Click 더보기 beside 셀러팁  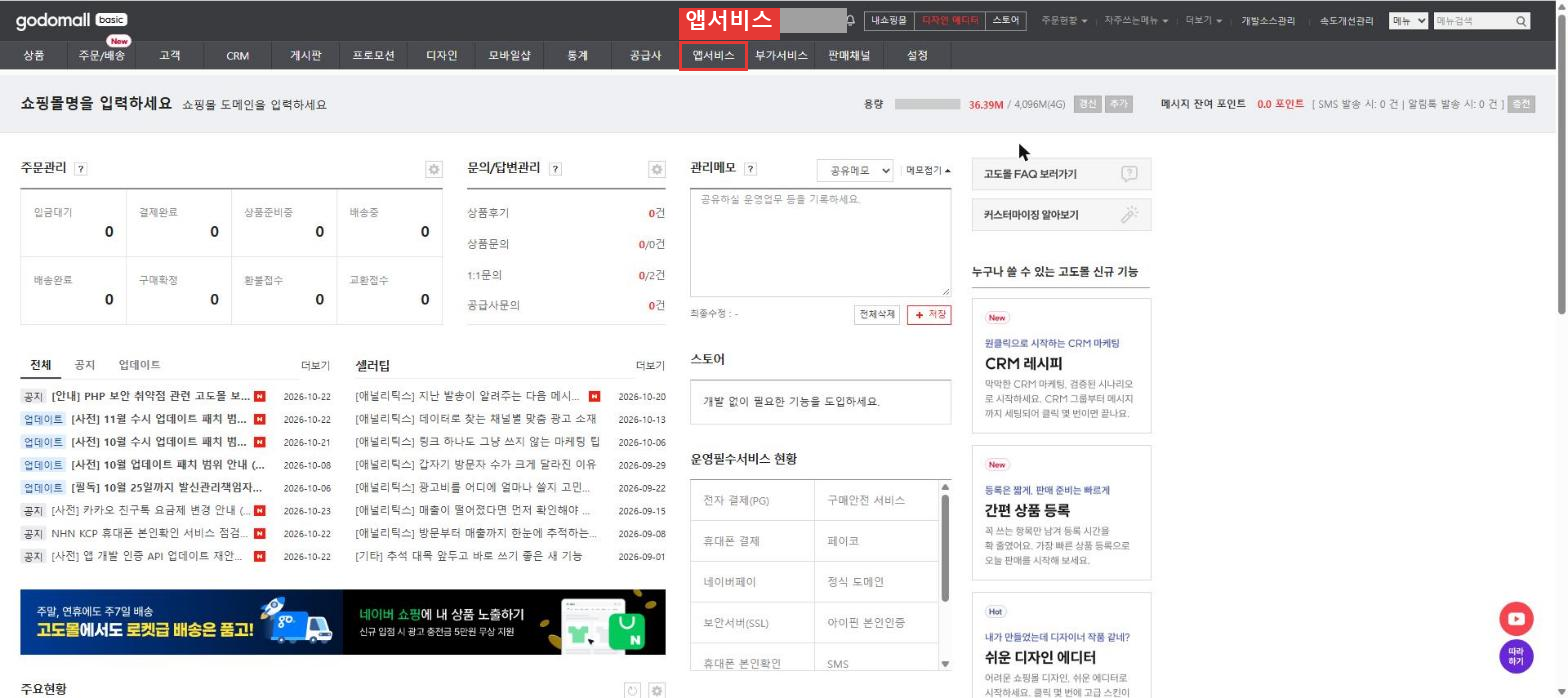click(650, 366)
